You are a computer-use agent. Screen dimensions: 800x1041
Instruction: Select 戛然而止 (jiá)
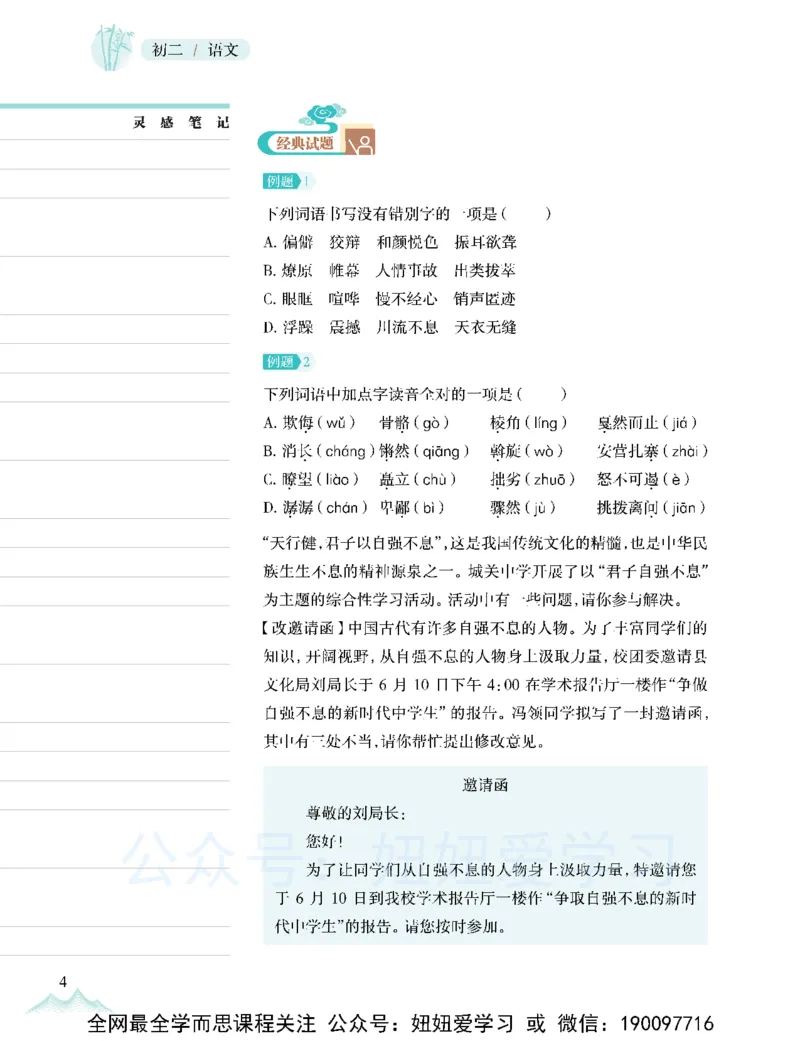[647, 423]
